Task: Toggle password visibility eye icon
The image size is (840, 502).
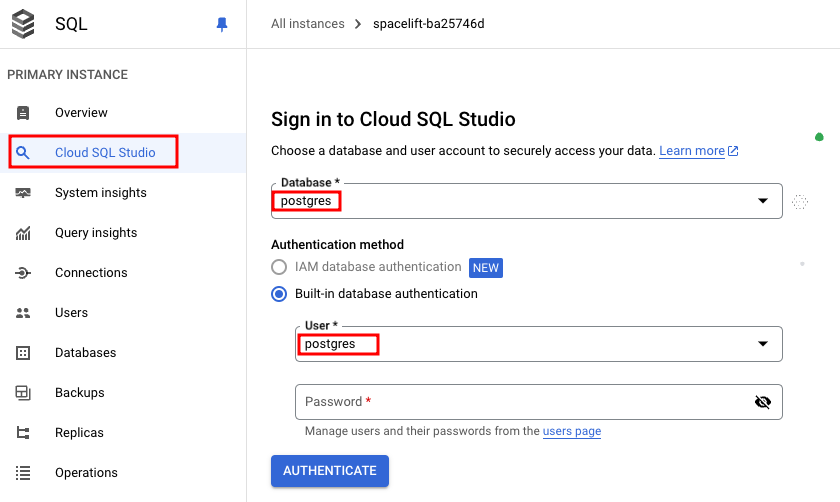Action: [763, 402]
